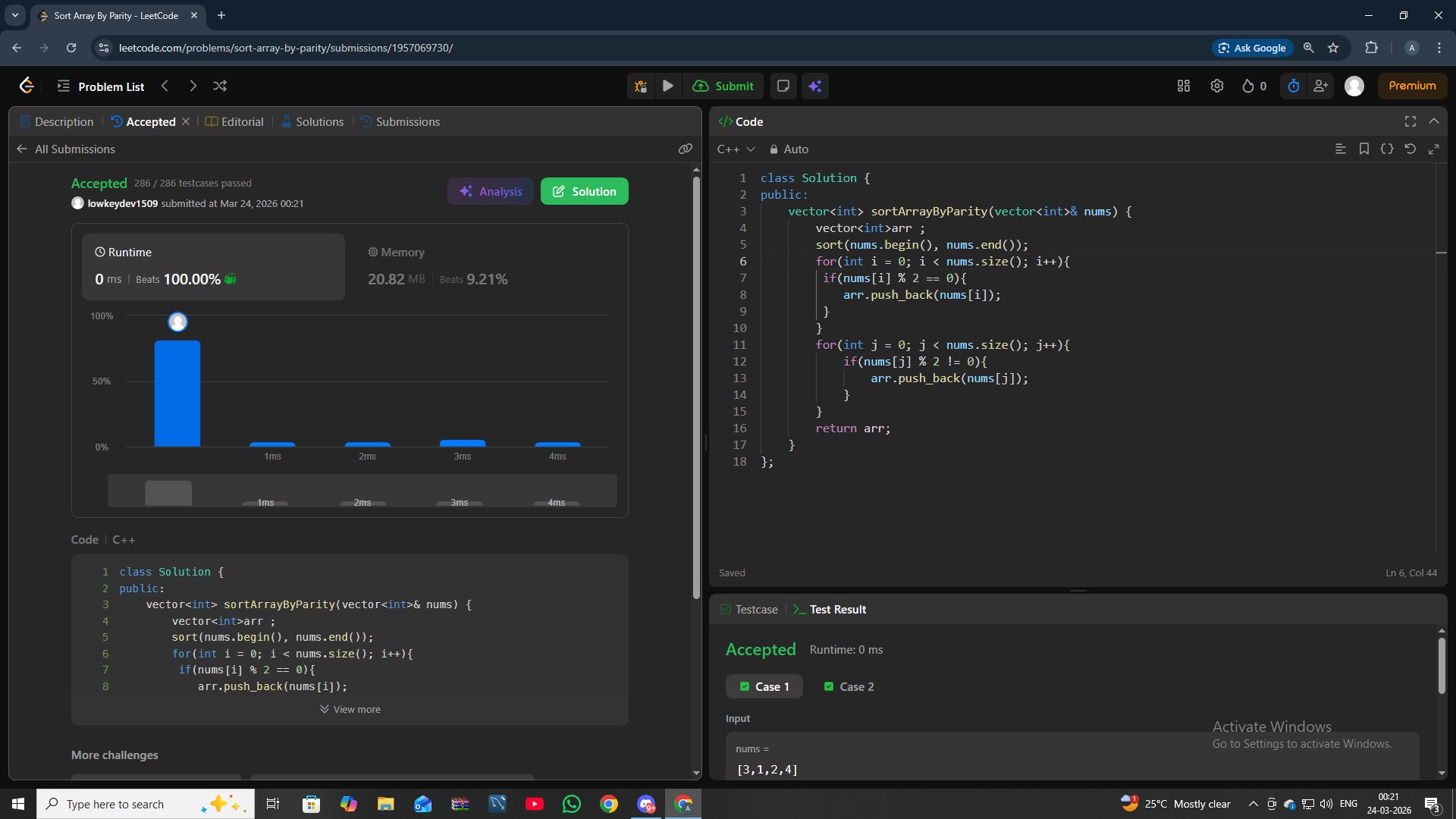Collapse the Code panel chevron
The image size is (1456, 819).
point(1433,121)
